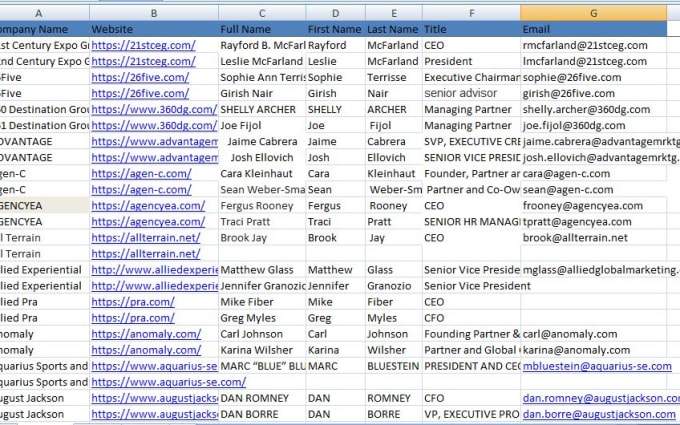This screenshot has width=680, height=425.
Task: Select the cell lmcfarland@21stceg.com
Action: pos(593,61)
